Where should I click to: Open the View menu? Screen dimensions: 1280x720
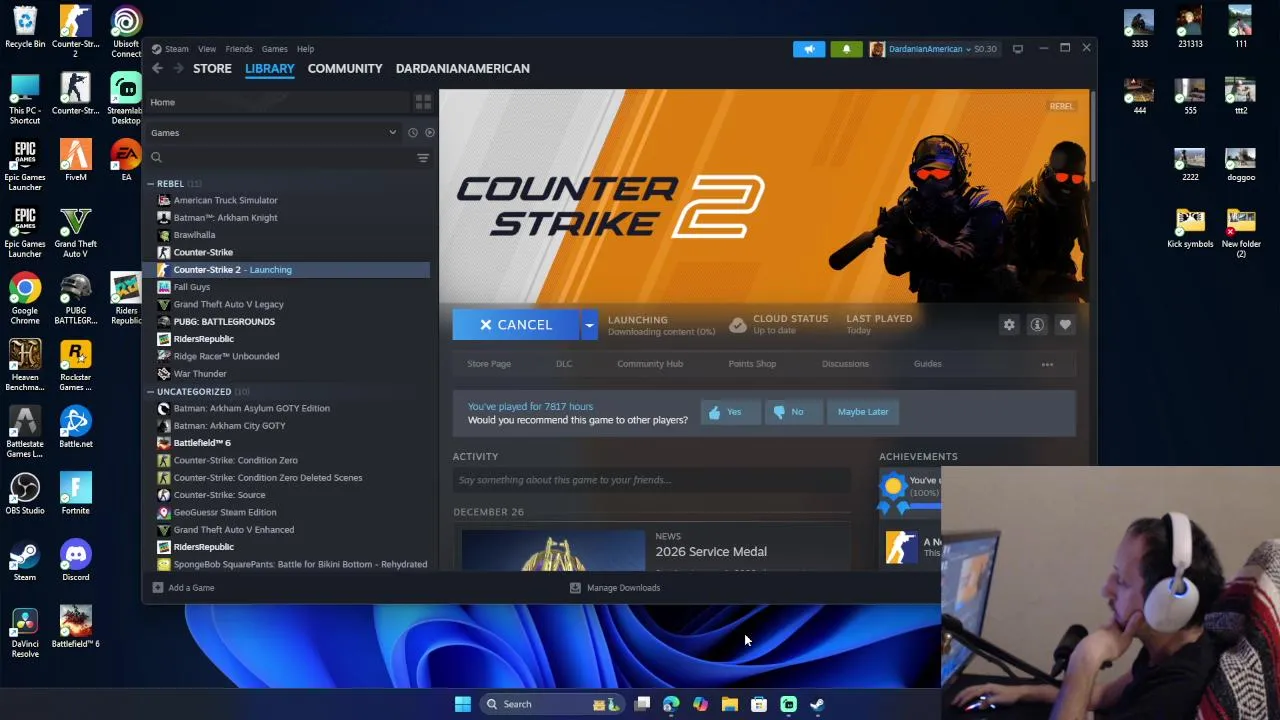(x=206, y=49)
